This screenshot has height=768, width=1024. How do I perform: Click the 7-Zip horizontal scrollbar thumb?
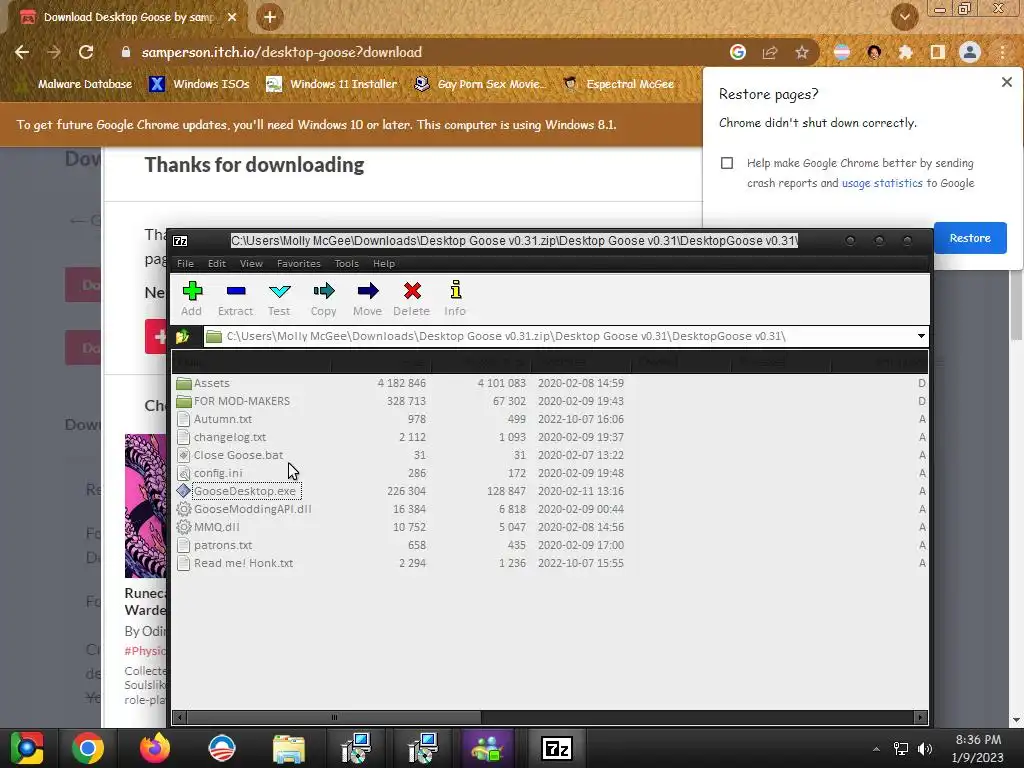[x=334, y=718]
